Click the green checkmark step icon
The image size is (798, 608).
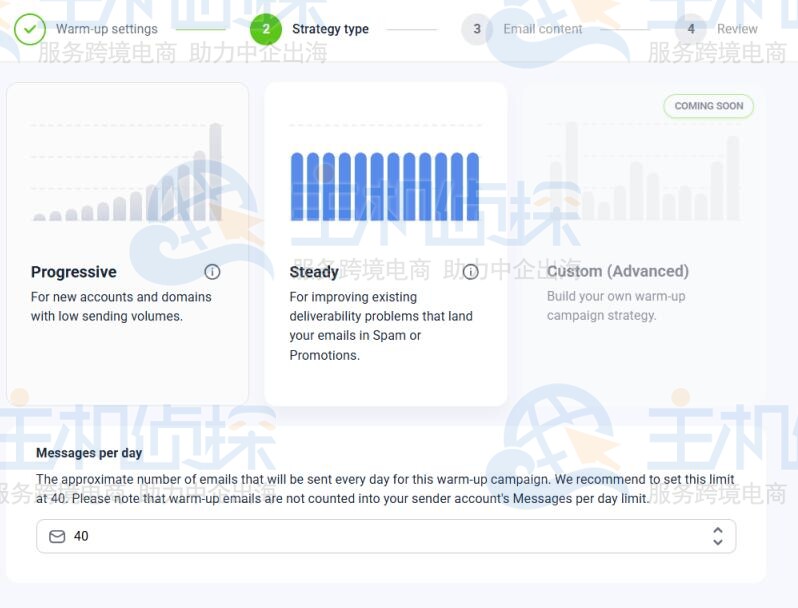coord(30,29)
